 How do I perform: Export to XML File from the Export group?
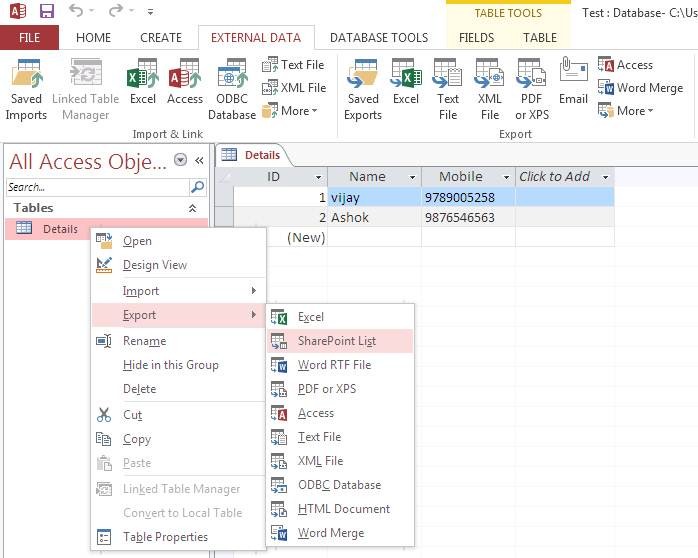click(x=489, y=89)
